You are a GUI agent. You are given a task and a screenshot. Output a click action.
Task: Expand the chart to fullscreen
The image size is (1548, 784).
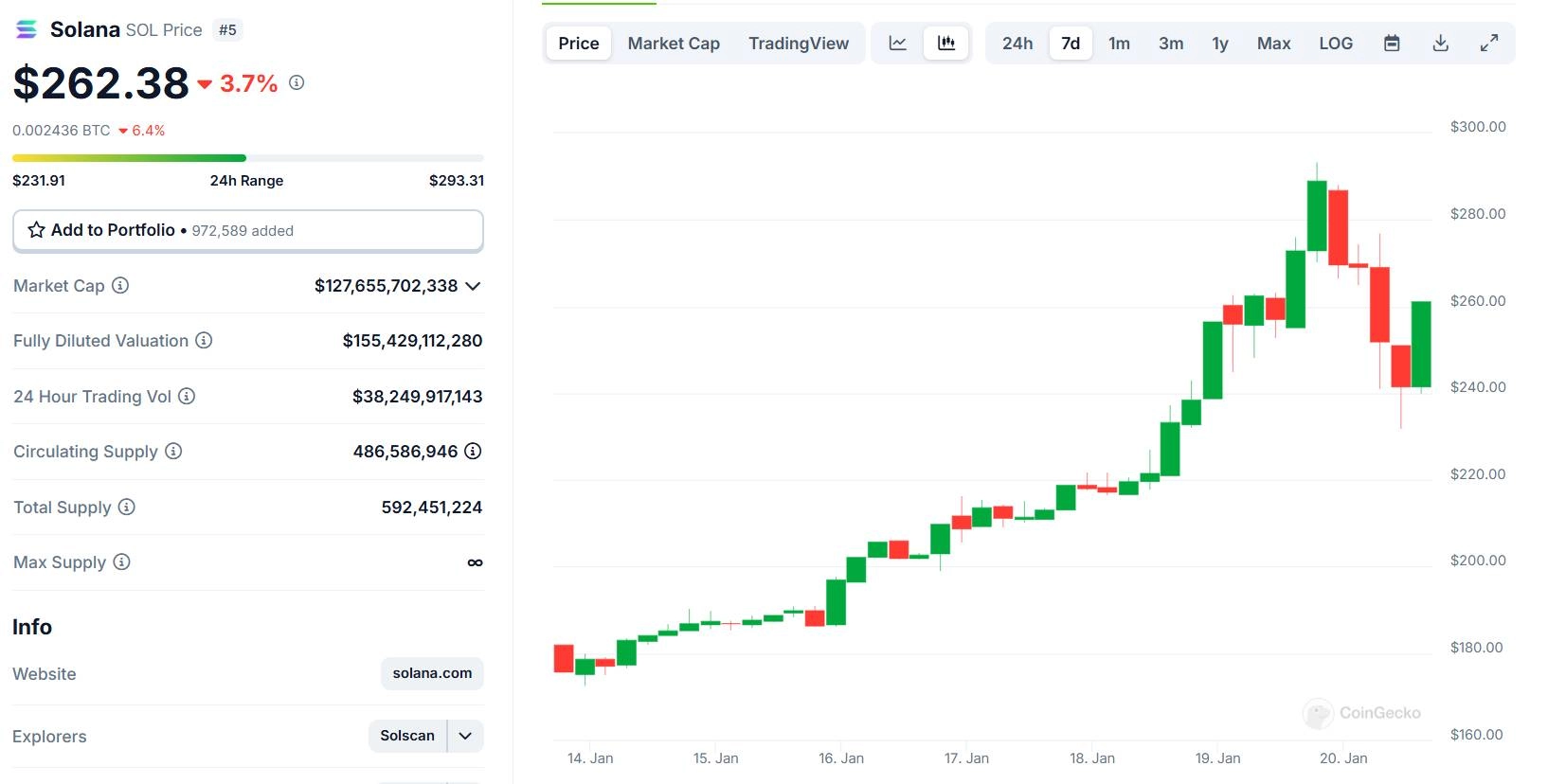click(x=1489, y=44)
